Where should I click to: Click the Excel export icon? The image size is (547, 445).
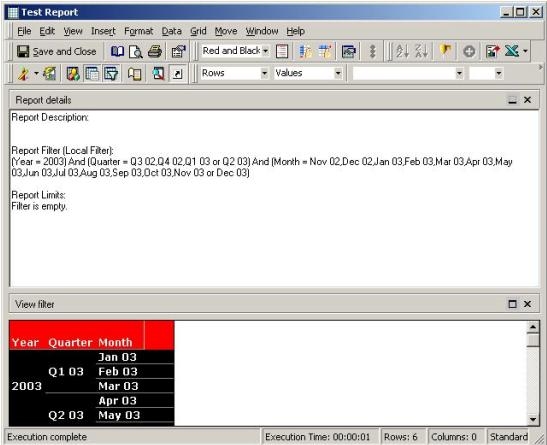[511, 52]
